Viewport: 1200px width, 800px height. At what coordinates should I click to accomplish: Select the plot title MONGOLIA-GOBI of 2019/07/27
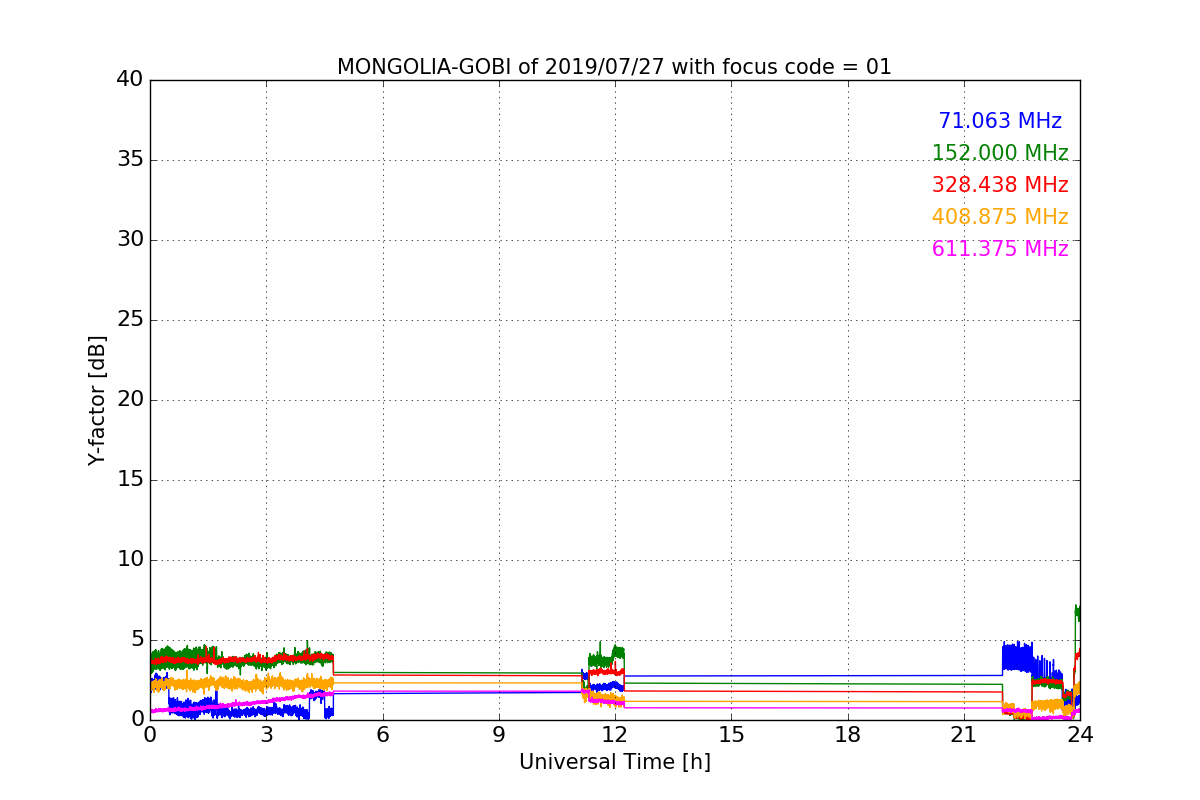click(x=614, y=67)
